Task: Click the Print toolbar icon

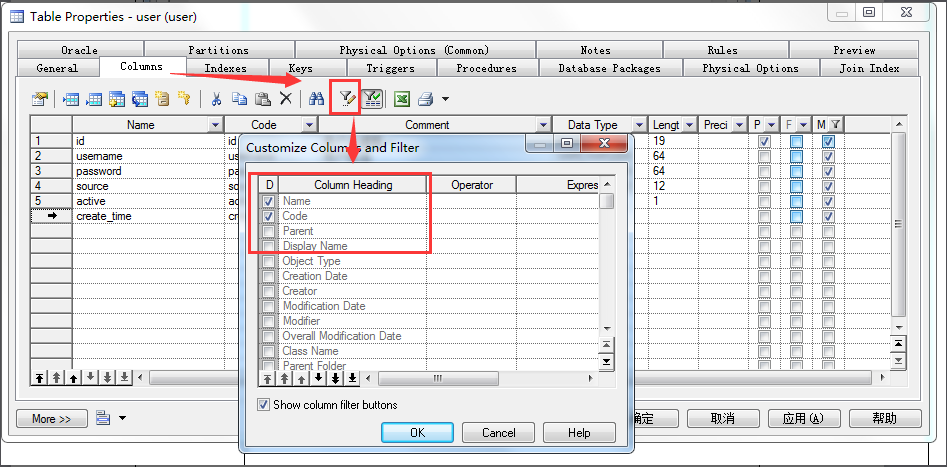Action: [x=426, y=98]
